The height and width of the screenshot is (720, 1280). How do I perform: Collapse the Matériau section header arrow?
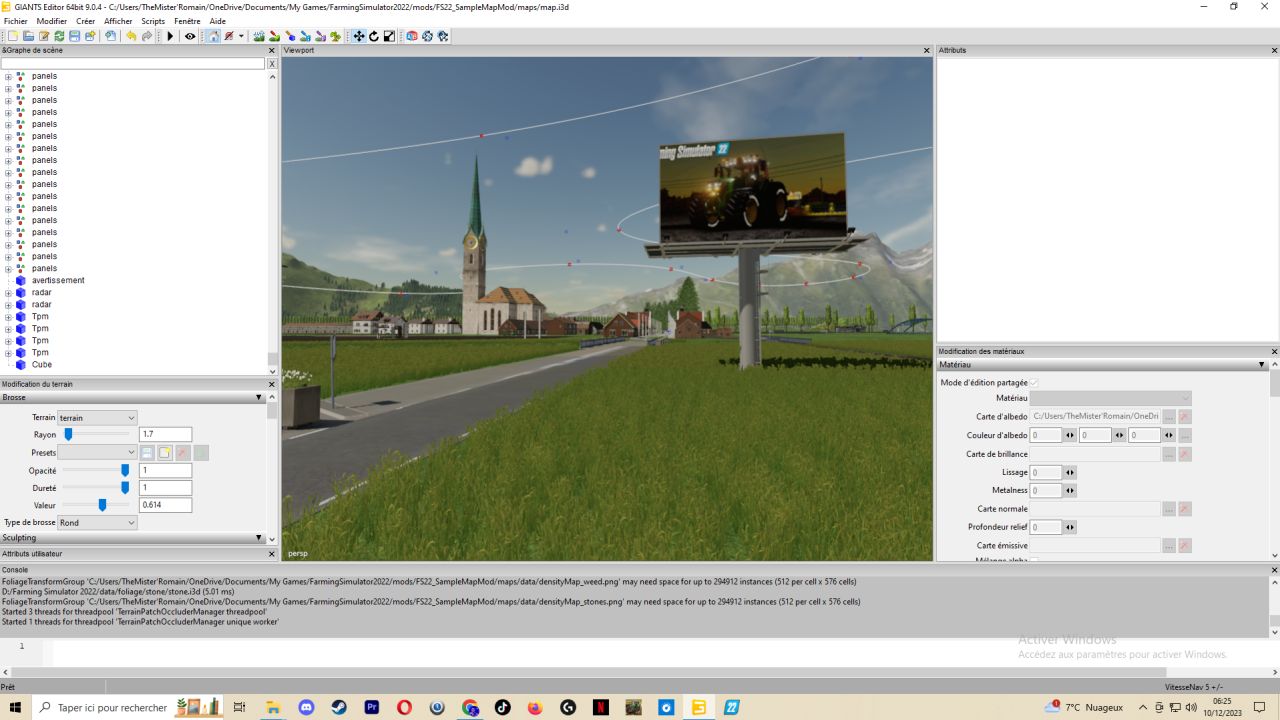pos(1262,365)
